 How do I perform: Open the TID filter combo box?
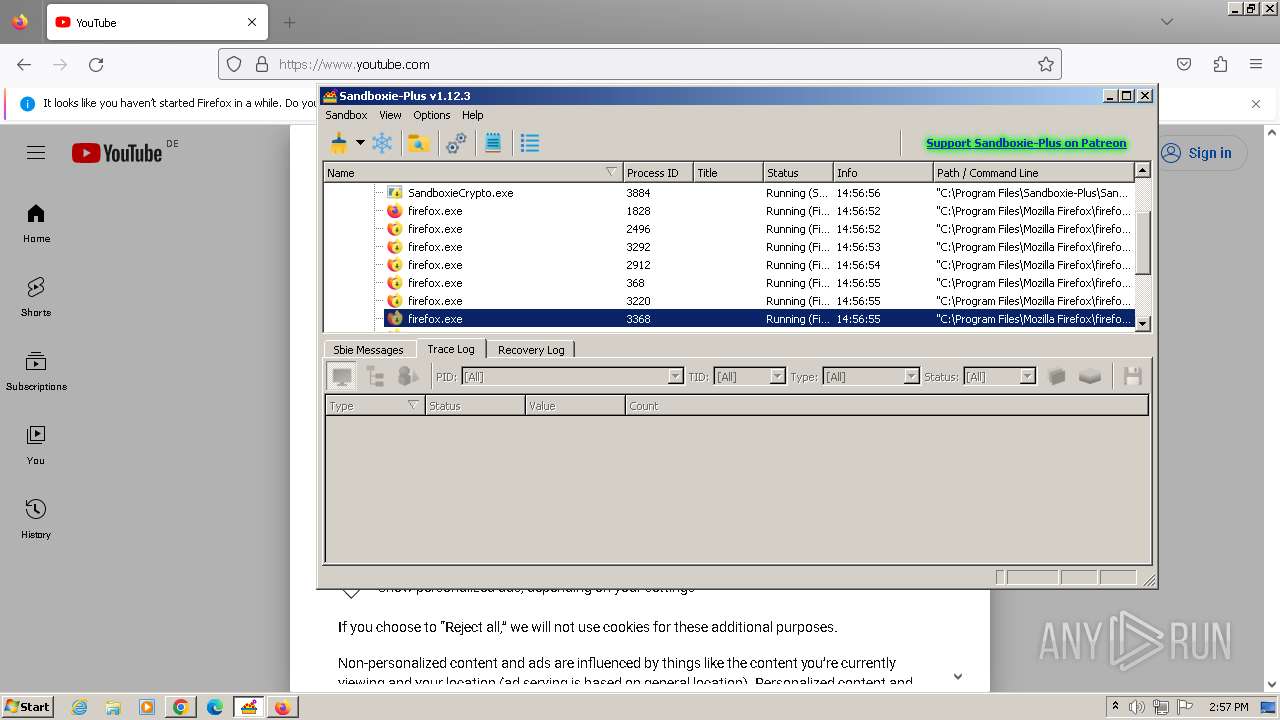click(750, 377)
